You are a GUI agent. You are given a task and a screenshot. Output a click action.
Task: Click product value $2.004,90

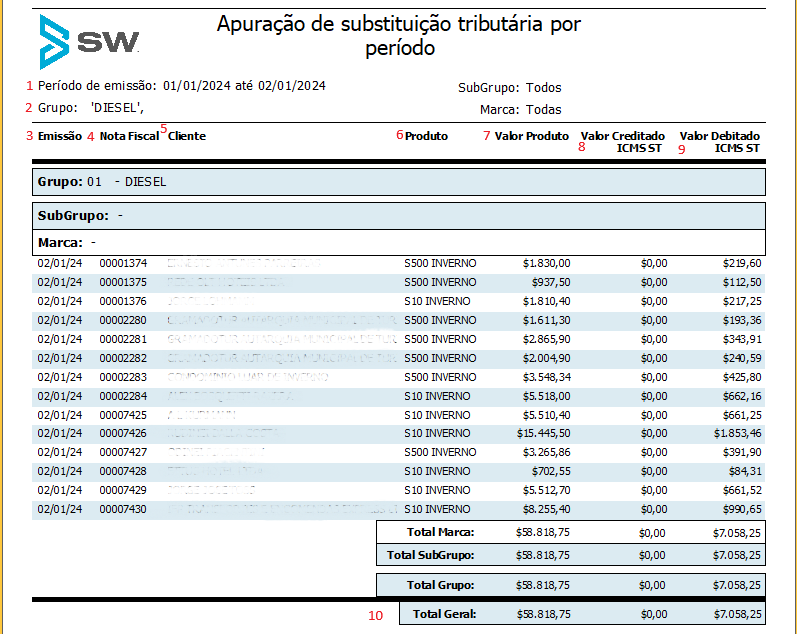(546, 358)
